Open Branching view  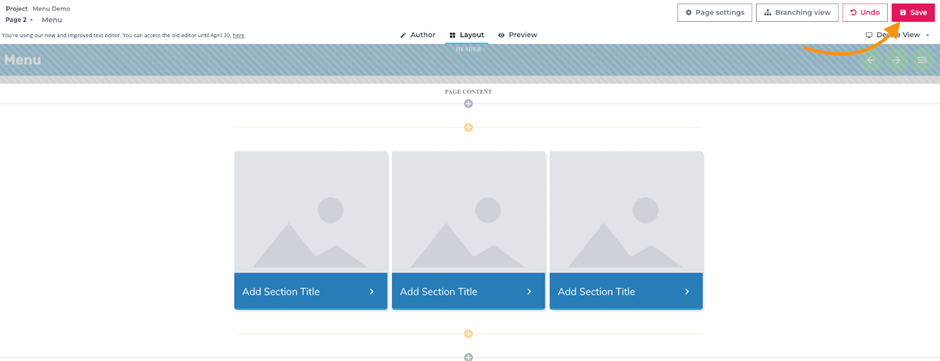(797, 13)
